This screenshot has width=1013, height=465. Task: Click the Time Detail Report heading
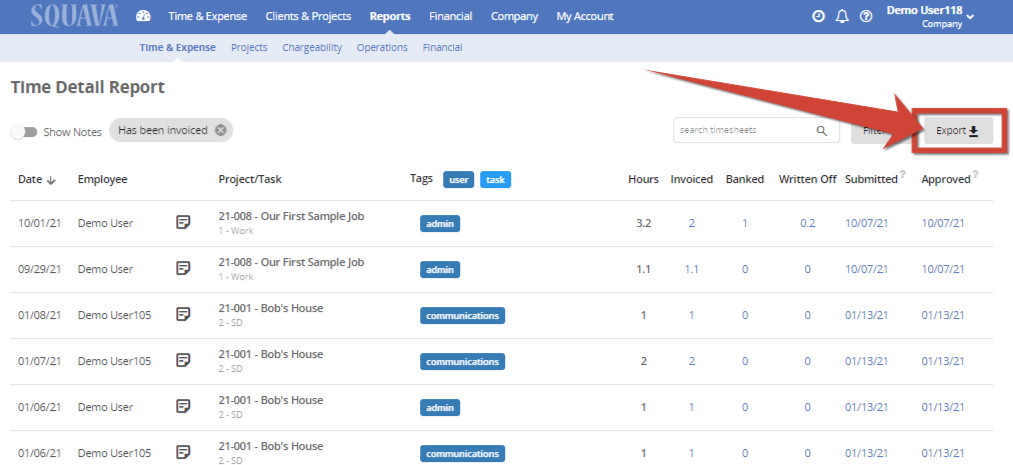pyautogui.click(x=88, y=87)
